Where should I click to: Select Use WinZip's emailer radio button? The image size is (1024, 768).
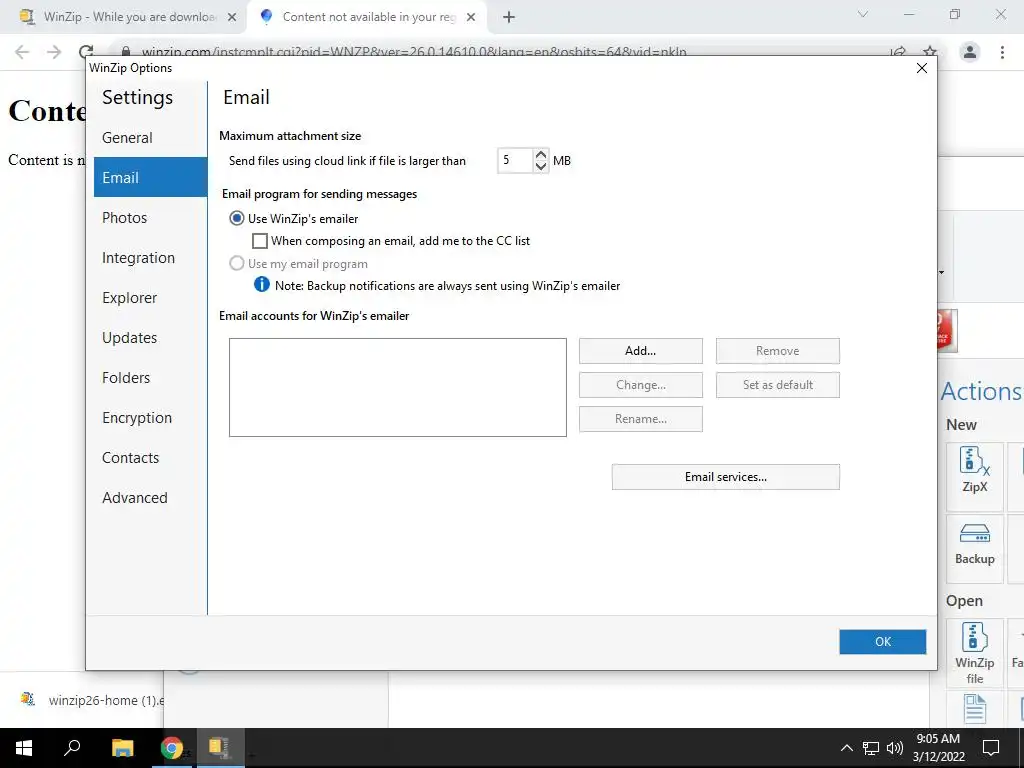tap(236, 218)
